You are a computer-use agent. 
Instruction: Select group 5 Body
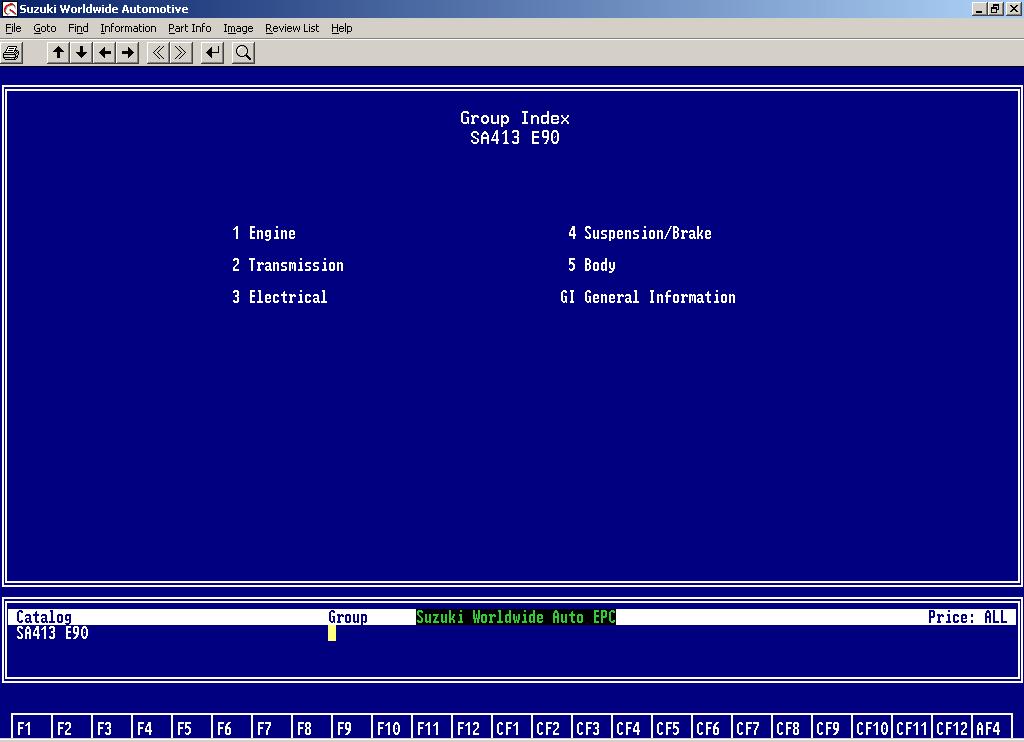tap(592, 265)
